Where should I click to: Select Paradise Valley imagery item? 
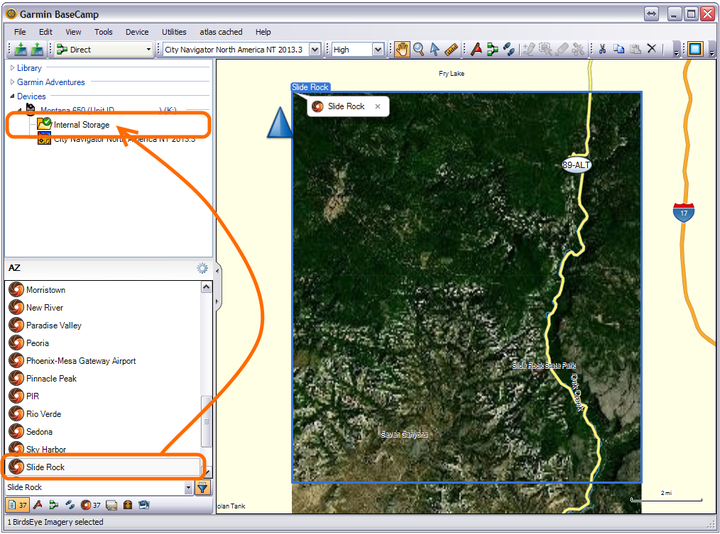54,326
